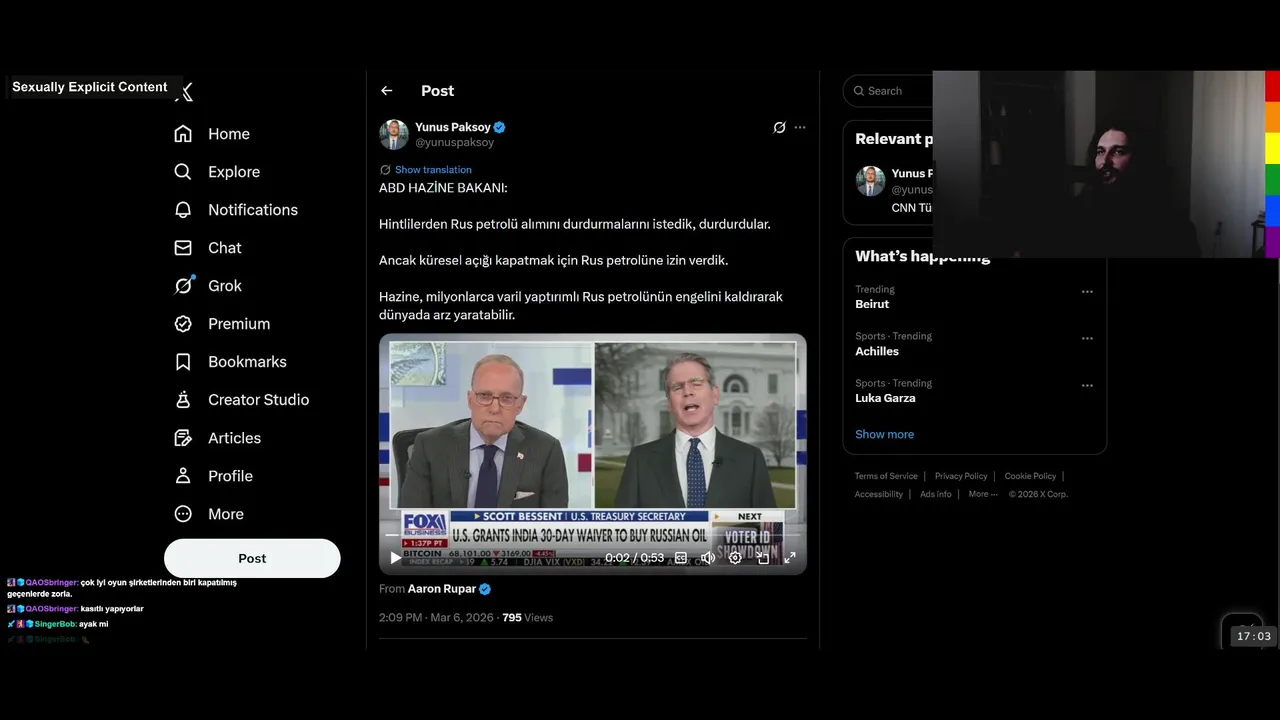The width and height of the screenshot is (1280, 720).
Task: Open Aaron Rupar source link
Action: [442, 589]
